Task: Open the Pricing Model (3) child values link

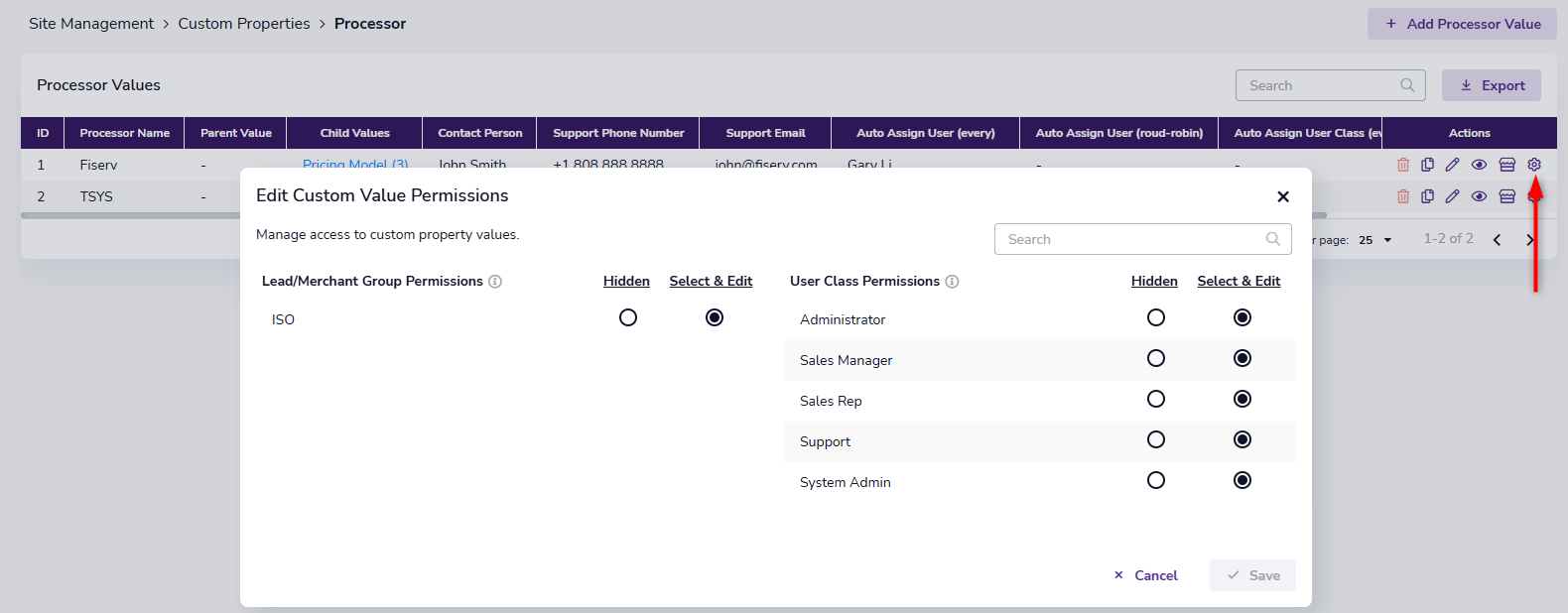Action: click(x=355, y=165)
